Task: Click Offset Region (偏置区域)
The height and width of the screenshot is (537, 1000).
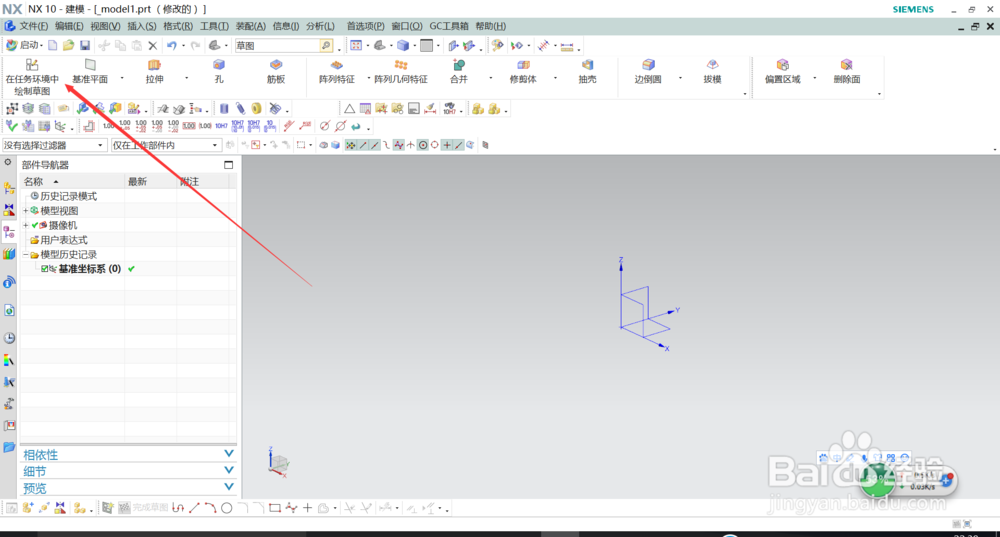Action: pyautogui.click(x=783, y=71)
